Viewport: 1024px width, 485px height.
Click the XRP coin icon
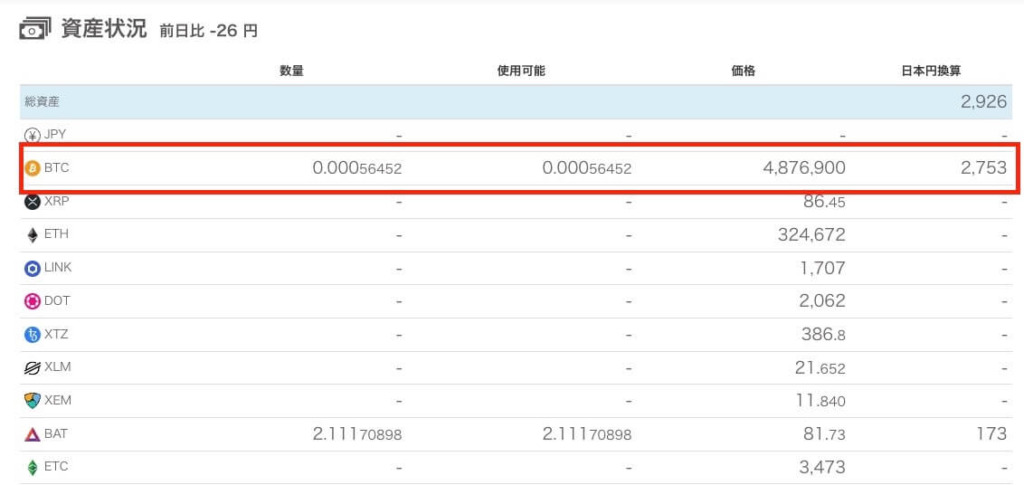click(x=32, y=202)
